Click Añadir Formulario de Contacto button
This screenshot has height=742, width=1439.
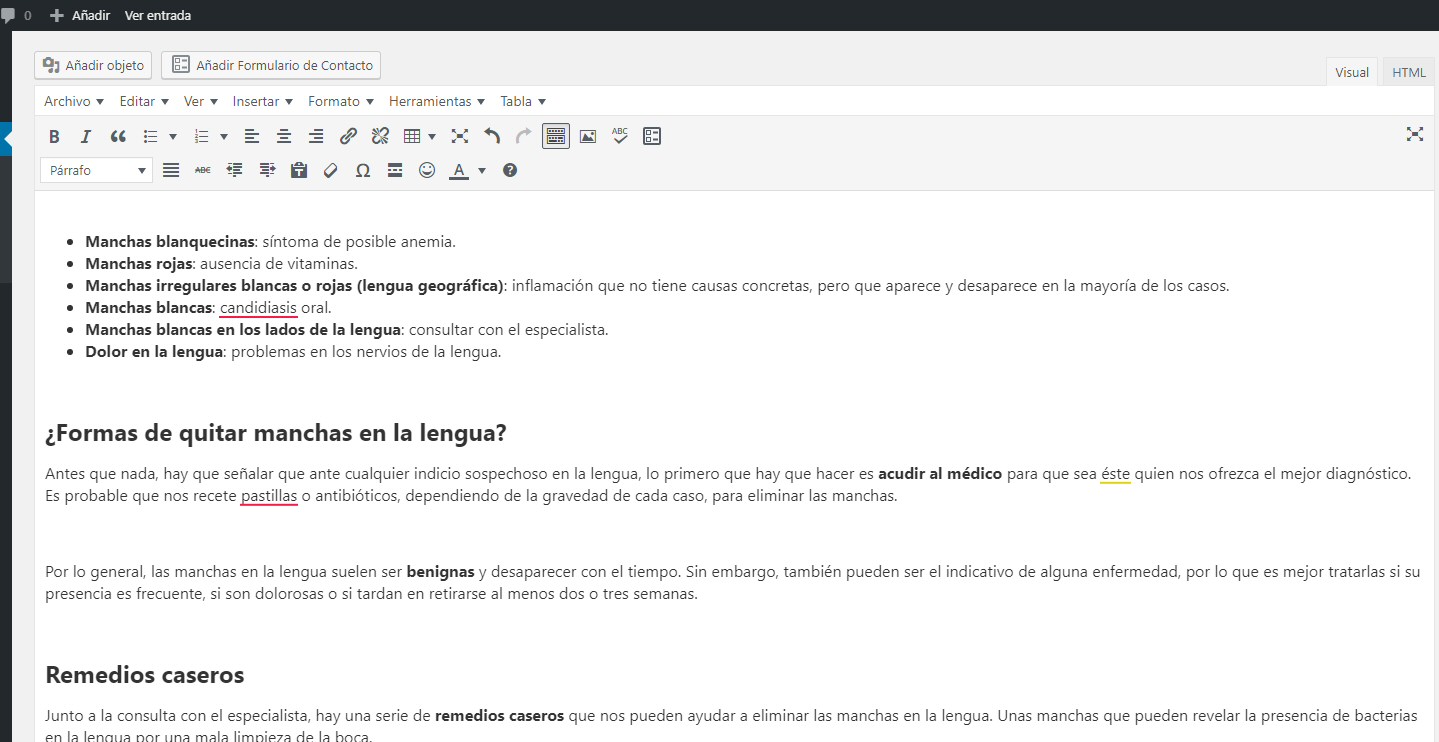[x=271, y=65]
